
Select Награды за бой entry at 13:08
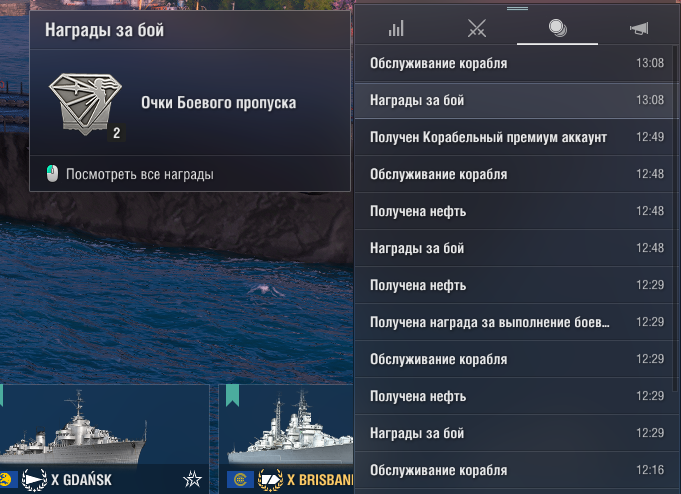515,100
